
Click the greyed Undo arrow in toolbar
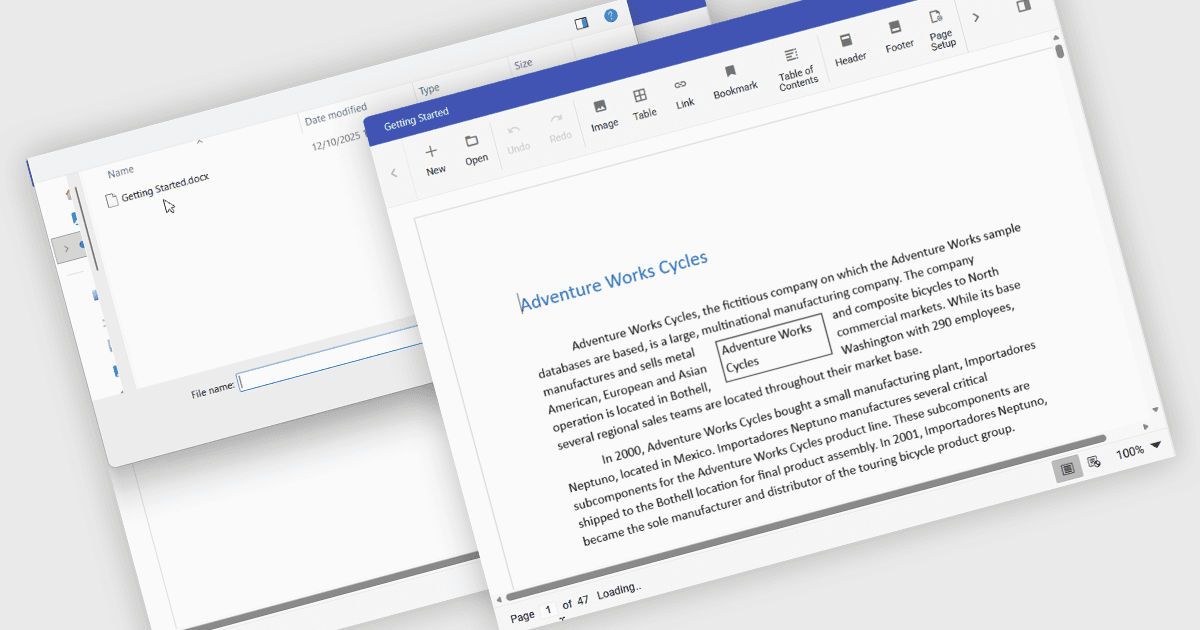(517, 139)
